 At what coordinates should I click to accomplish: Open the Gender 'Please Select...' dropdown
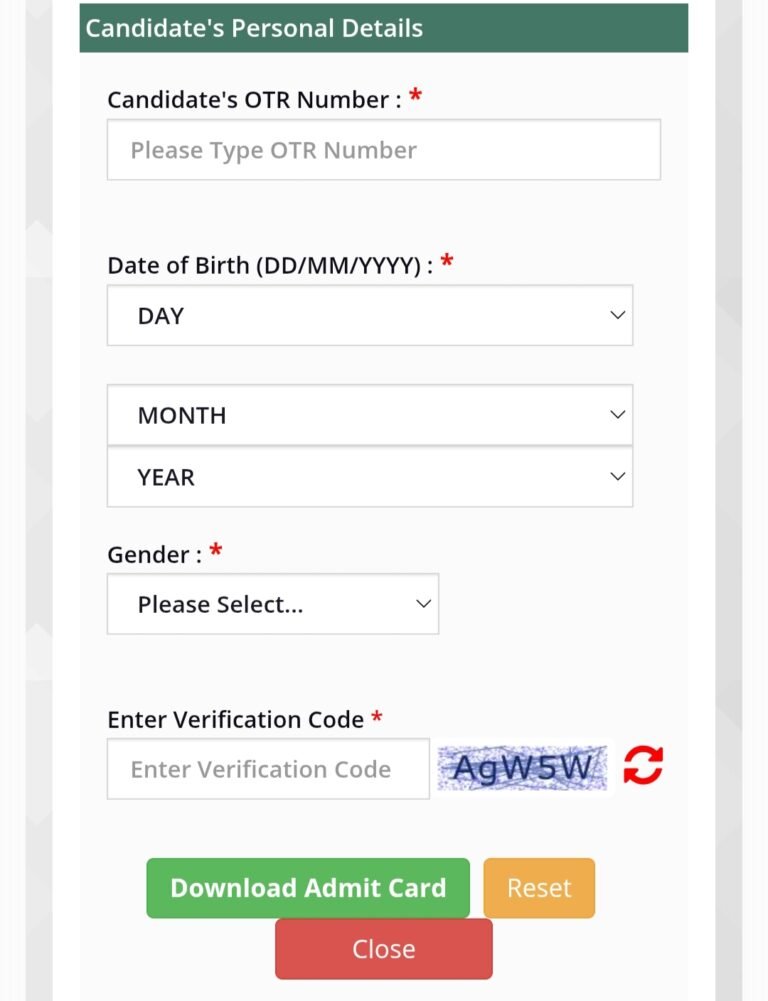coord(272,604)
